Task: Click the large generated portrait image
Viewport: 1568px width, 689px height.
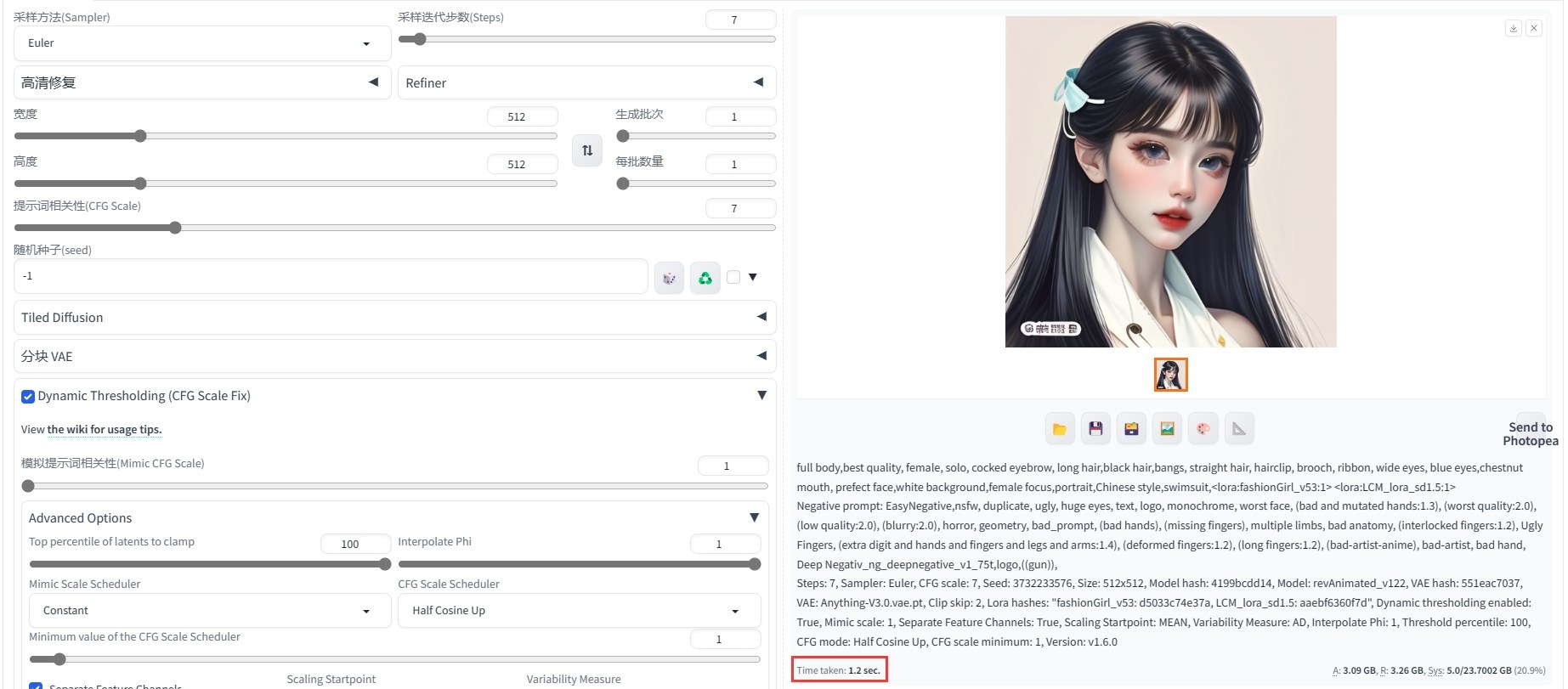Action: pyautogui.click(x=1170, y=182)
